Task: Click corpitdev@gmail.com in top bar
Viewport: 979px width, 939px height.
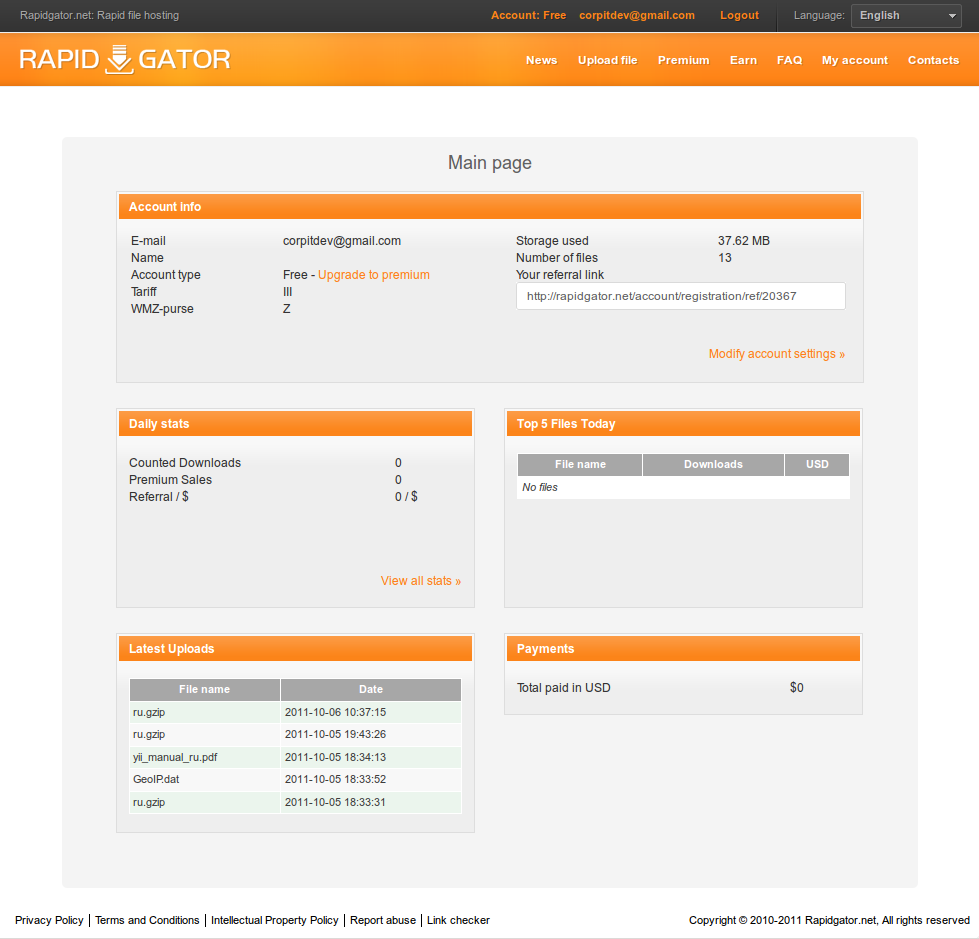Action: [637, 15]
